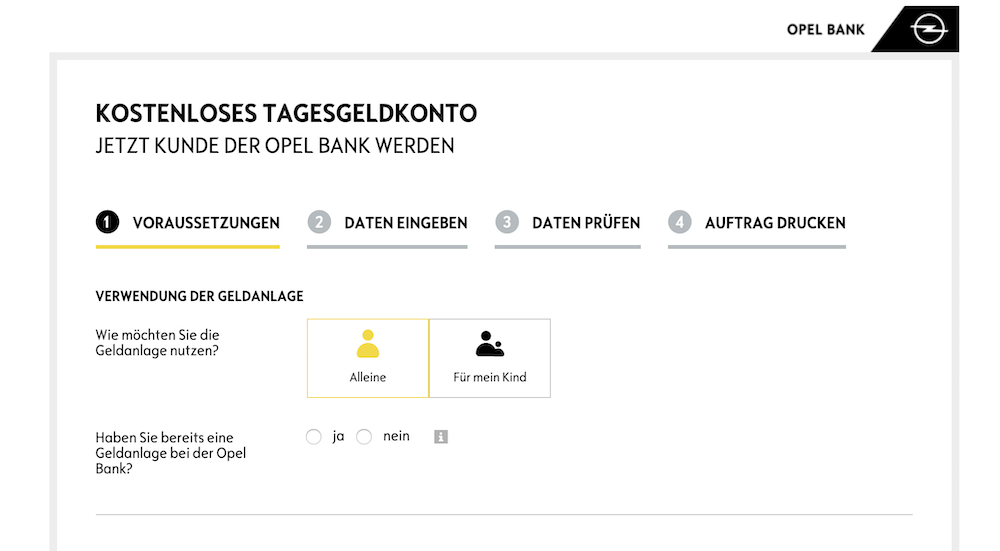Click the 'nein' label text
This screenshot has width=1000, height=551.
396,436
